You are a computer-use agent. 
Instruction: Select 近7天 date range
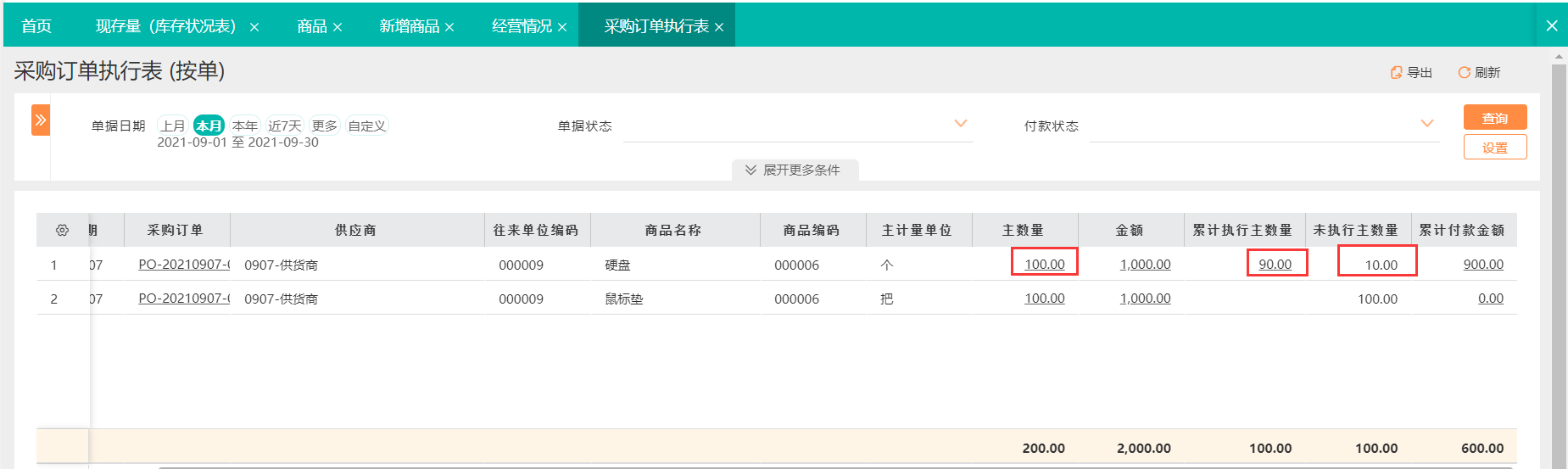[x=285, y=126]
